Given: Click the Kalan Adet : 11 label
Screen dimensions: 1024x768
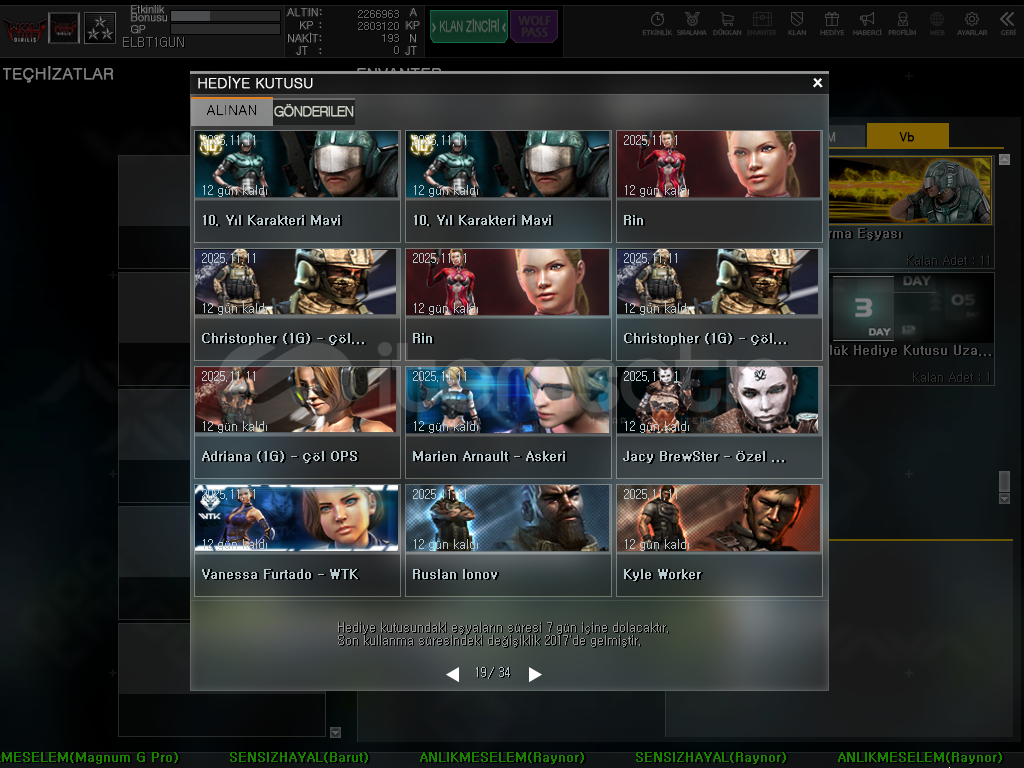Looking at the screenshot, I should click(948, 261).
